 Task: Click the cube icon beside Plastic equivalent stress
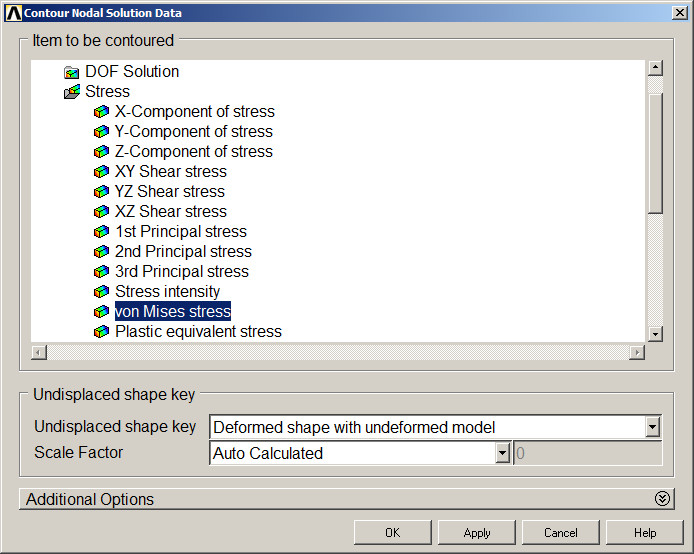(101, 332)
